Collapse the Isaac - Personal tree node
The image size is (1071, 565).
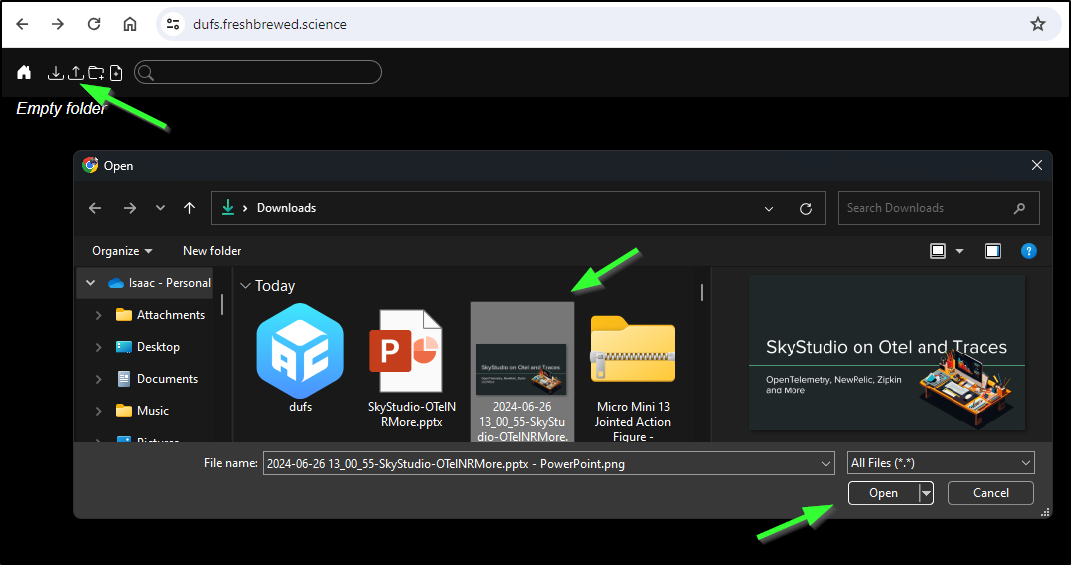(x=90, y=283)
